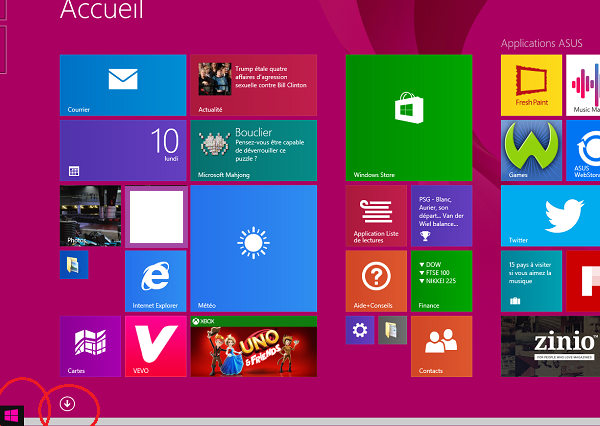Screen dimensions: 600x426
Task: Launch the VEVO app tile
Action: (x=155, y=346)
